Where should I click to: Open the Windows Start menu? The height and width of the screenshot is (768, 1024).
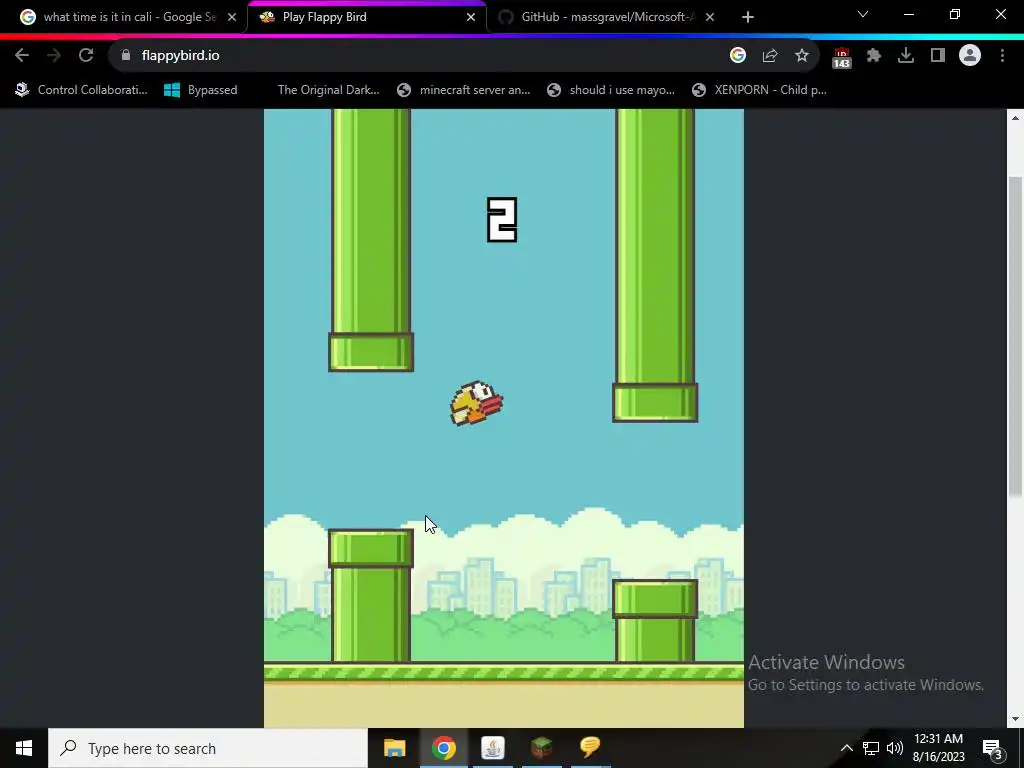click(x=24, y=748)
